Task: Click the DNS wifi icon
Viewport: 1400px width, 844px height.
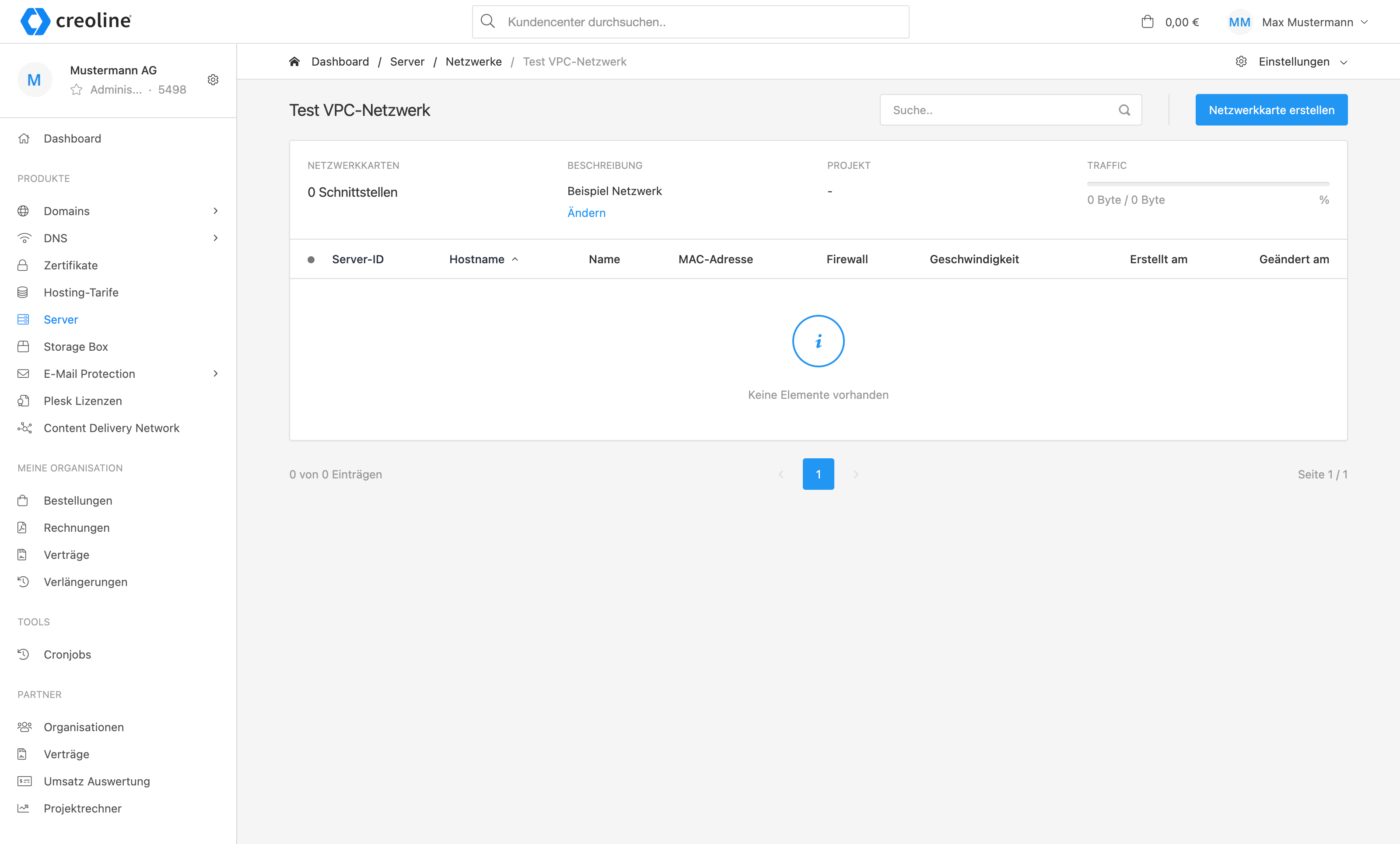Action: pyautogui.click(x=24, y=238)
